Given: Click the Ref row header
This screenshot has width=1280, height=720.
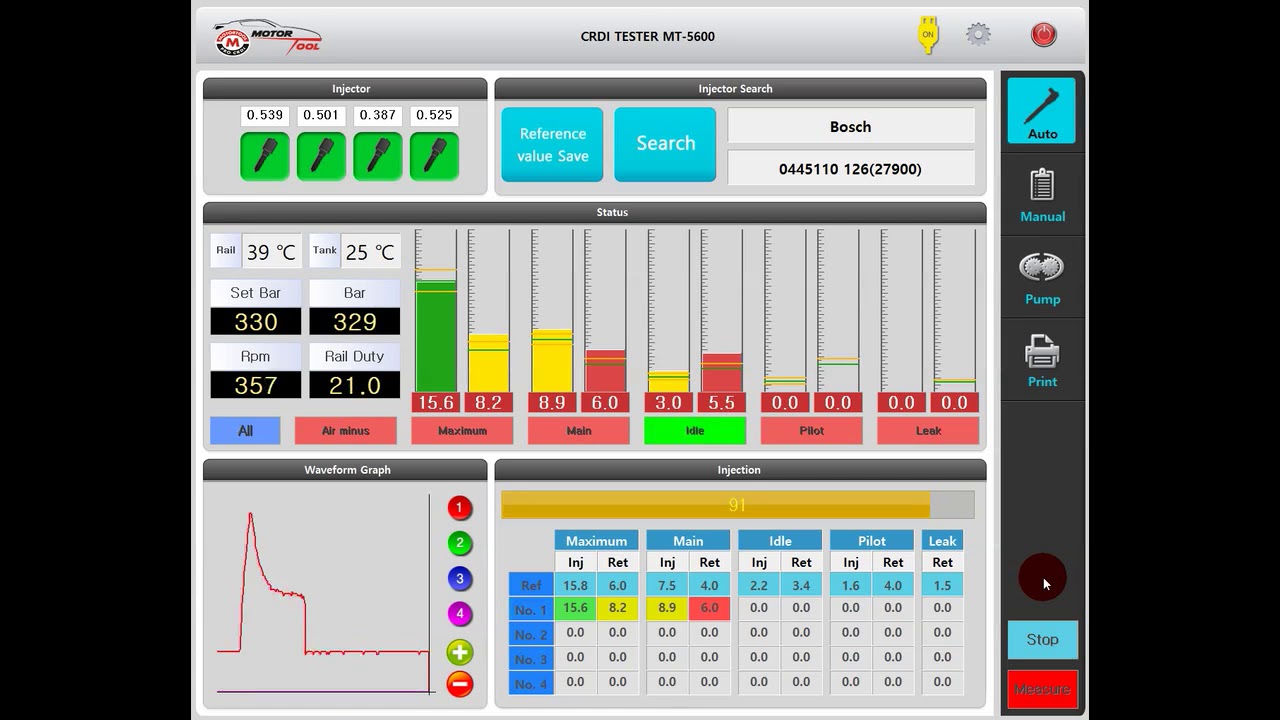Looking at the screenshot, I should click(531, 585).
